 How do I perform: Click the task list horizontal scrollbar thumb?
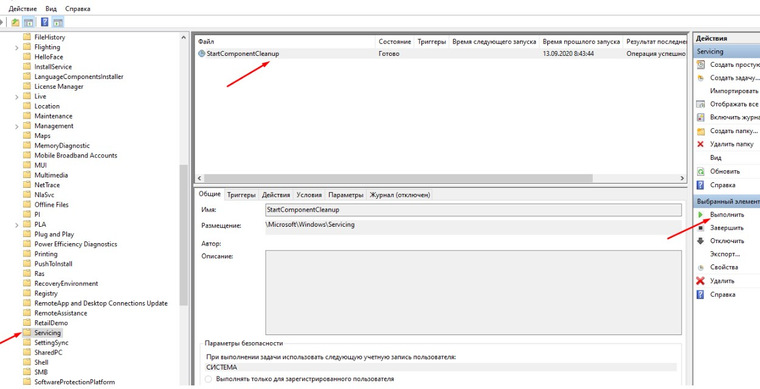click(x=397, y=178)
